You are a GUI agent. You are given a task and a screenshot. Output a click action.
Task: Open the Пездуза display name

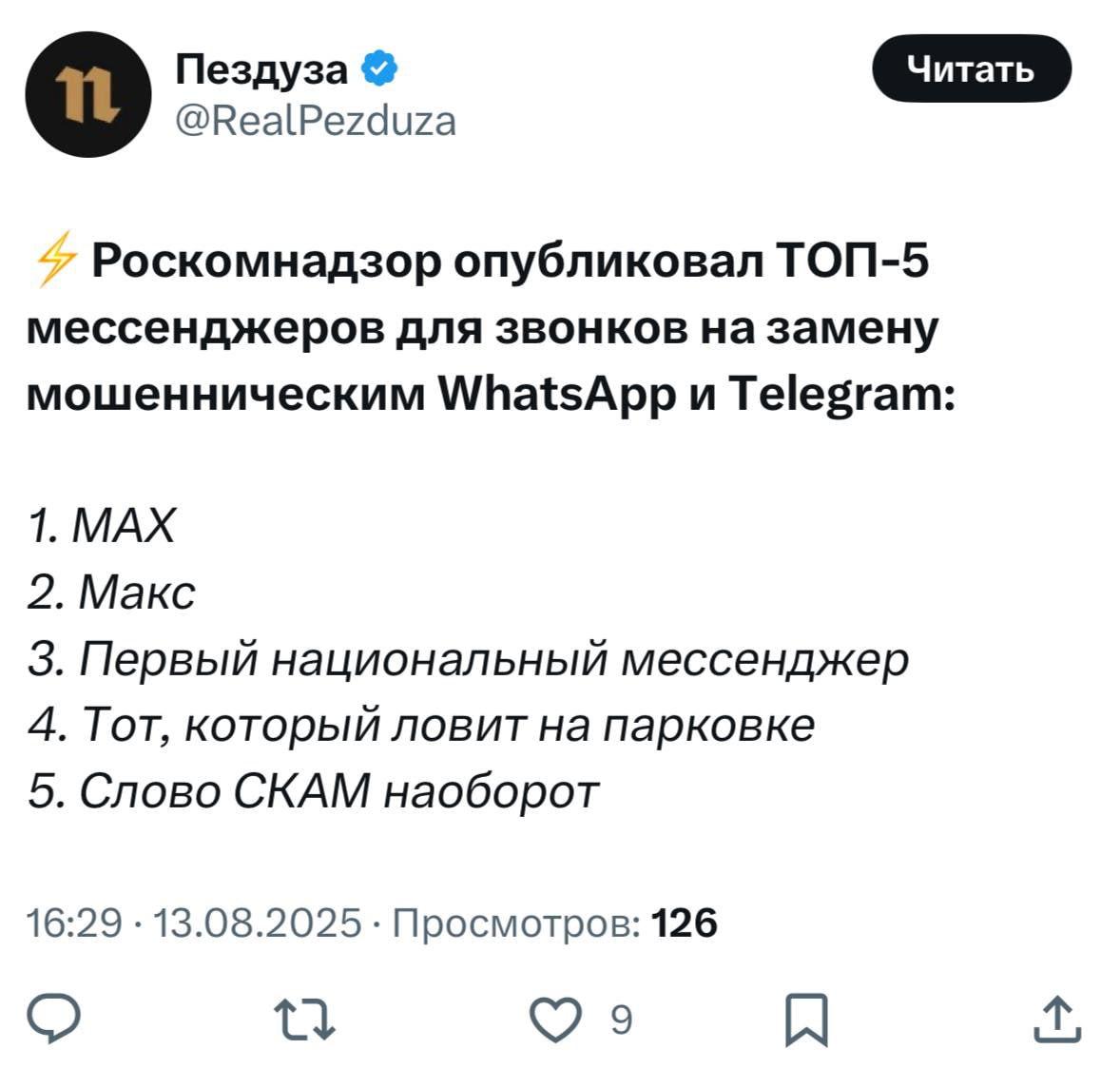coord(263,69)
